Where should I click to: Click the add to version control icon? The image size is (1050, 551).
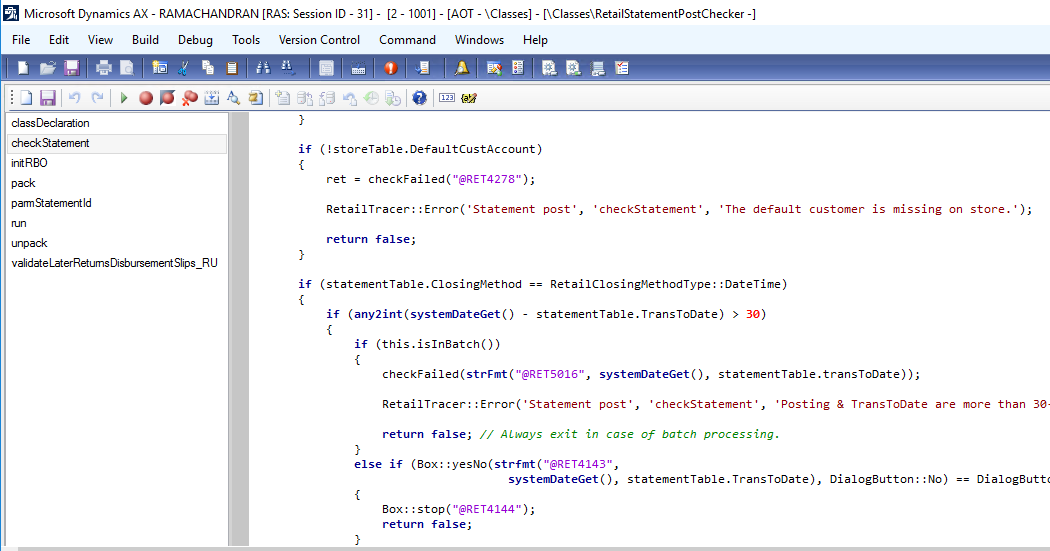click(283, 98)
